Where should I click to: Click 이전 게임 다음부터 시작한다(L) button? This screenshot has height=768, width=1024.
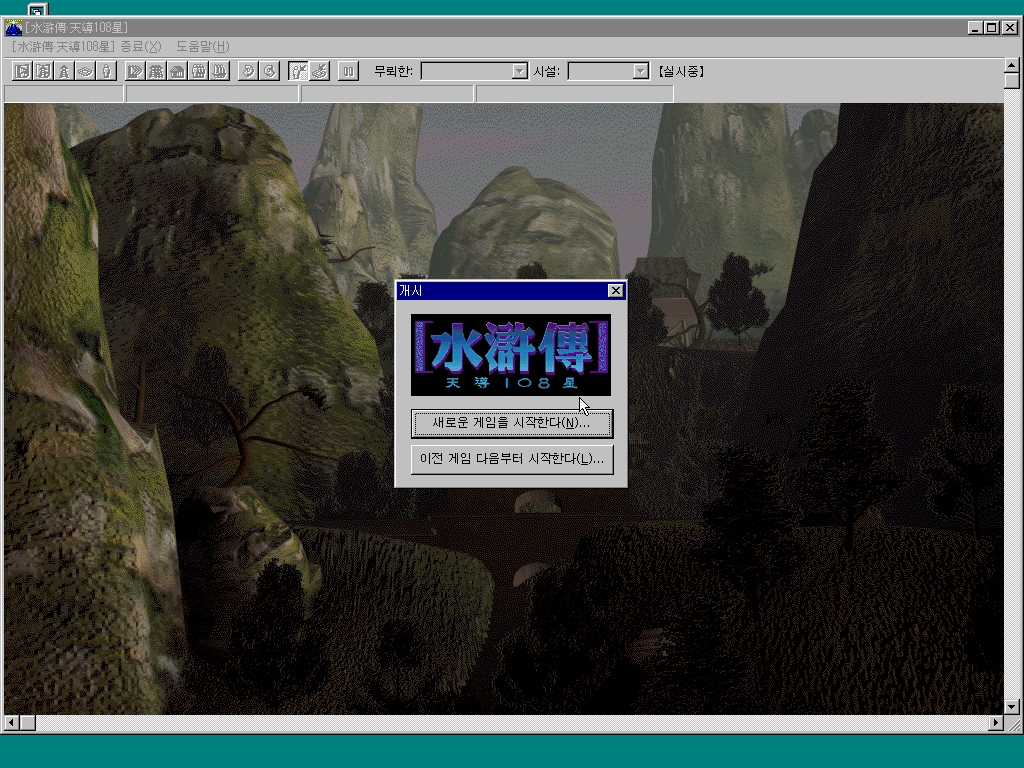tap(512, 459)
